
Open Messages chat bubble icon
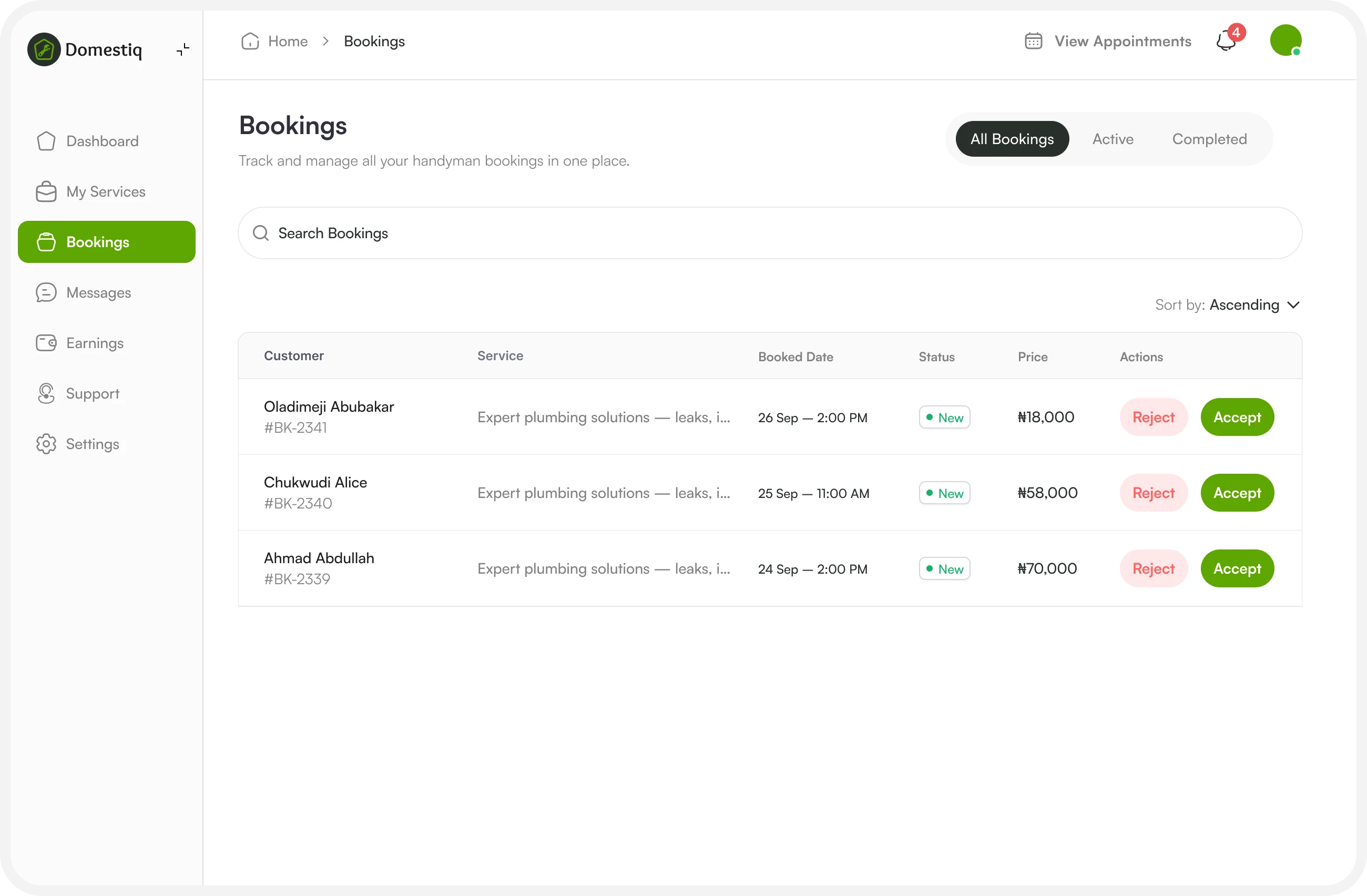(46, 292)
